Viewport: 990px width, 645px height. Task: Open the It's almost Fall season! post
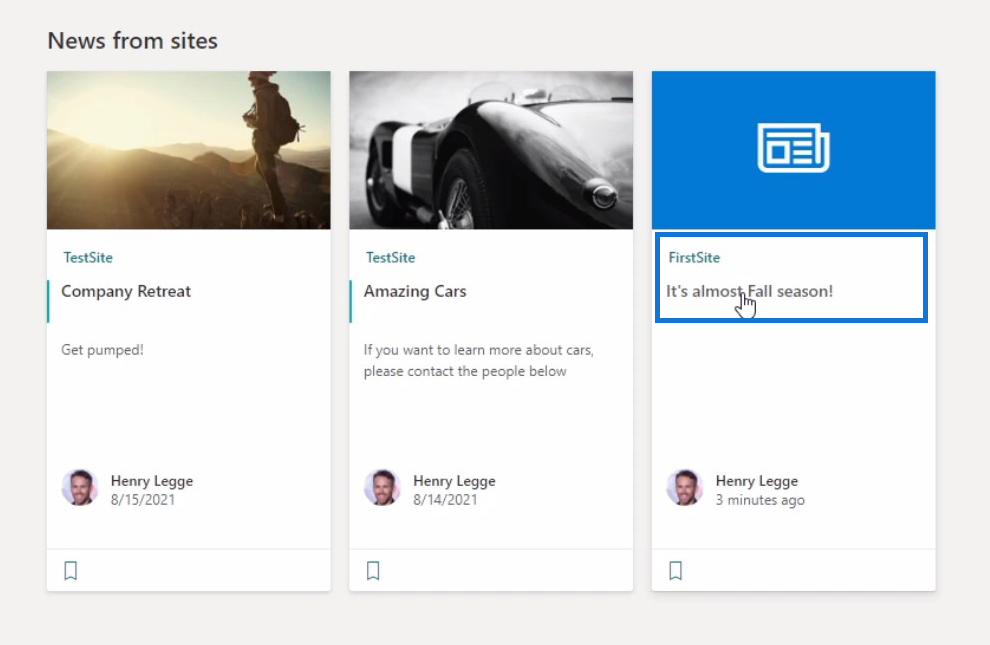(x=749, y=292)
